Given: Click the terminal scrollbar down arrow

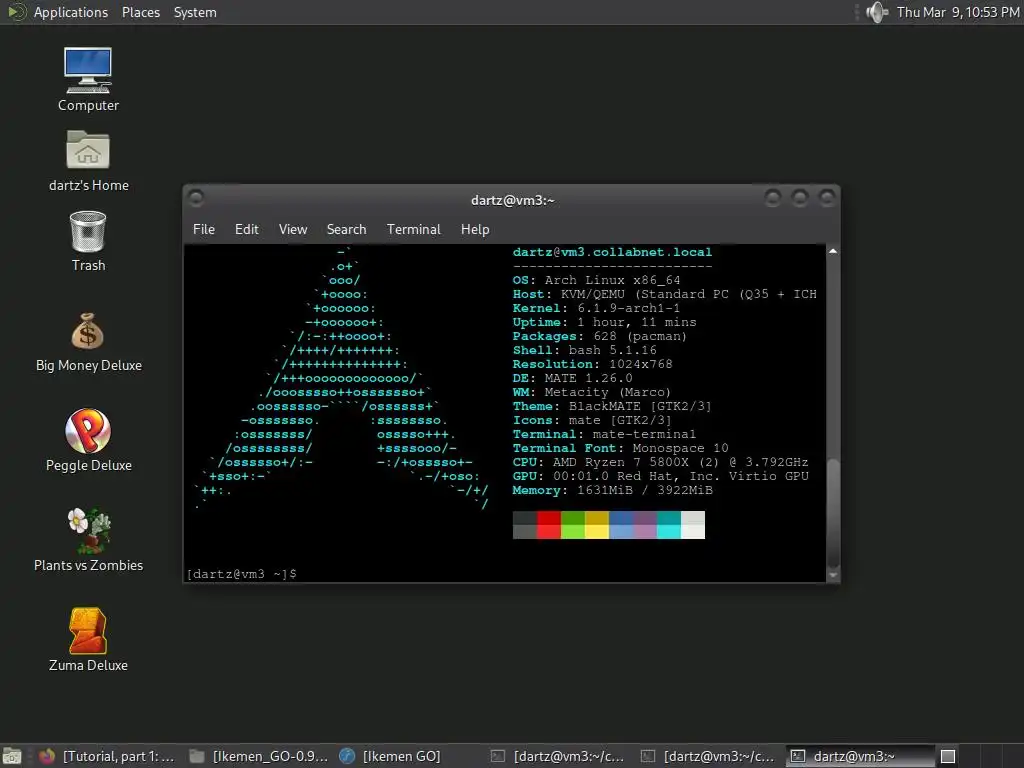Looking at the screenshot, I should pyautogui.click(x=833, y=575).
